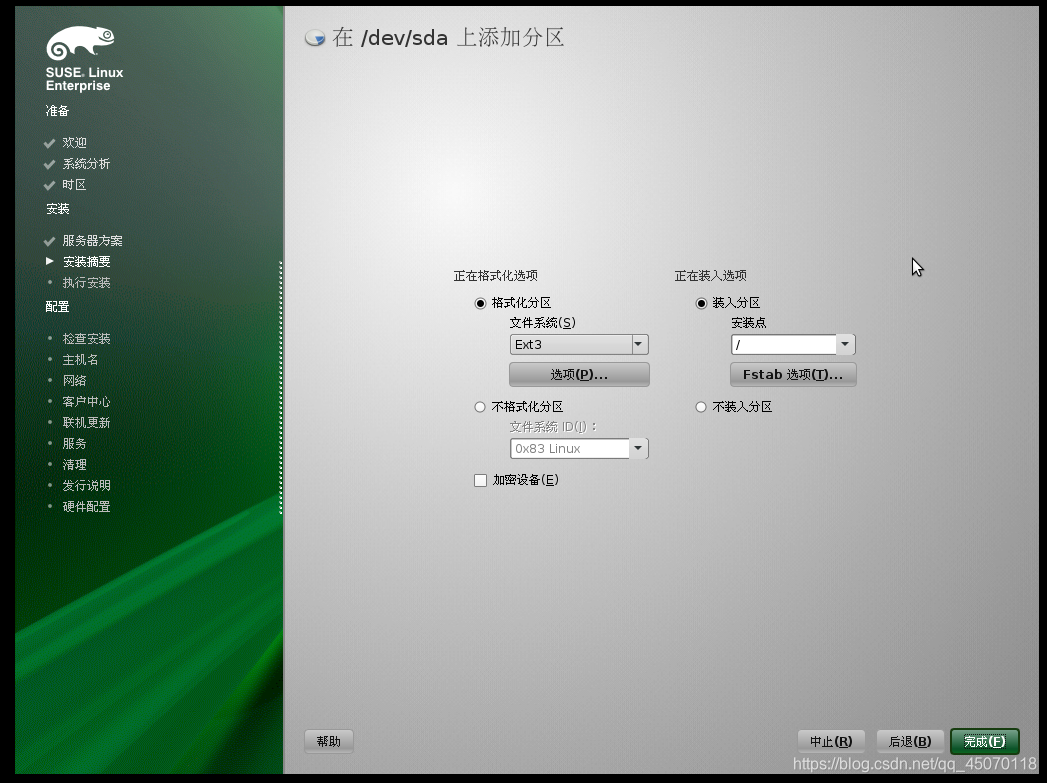Click the 正在格式化选项 group label
Viewport: 1047px width, 783px height.
point(495,276)
